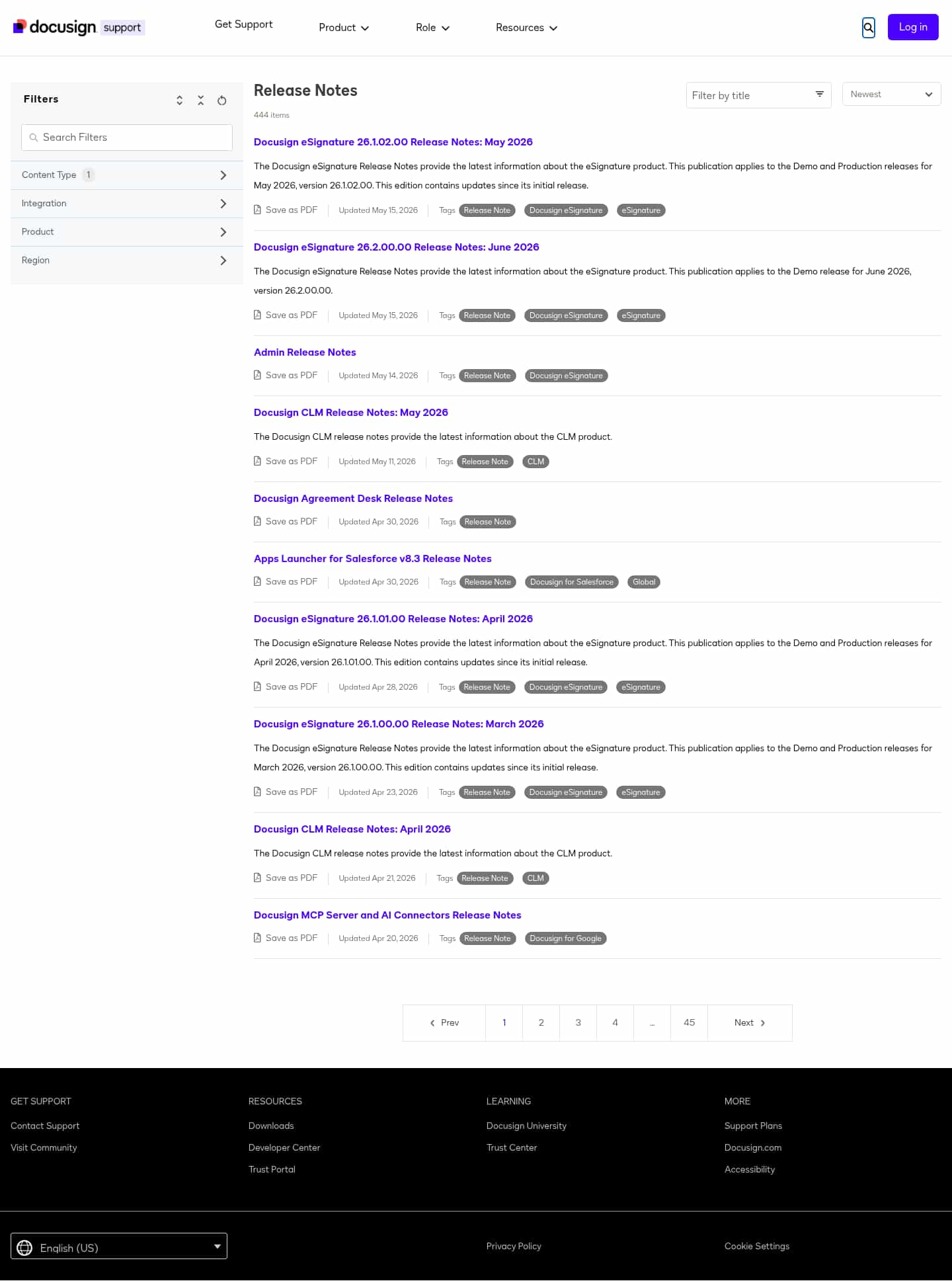Viewport: 952px width, 1281px height.
Task: Expand all filters icon
Action: click(179, 100)
